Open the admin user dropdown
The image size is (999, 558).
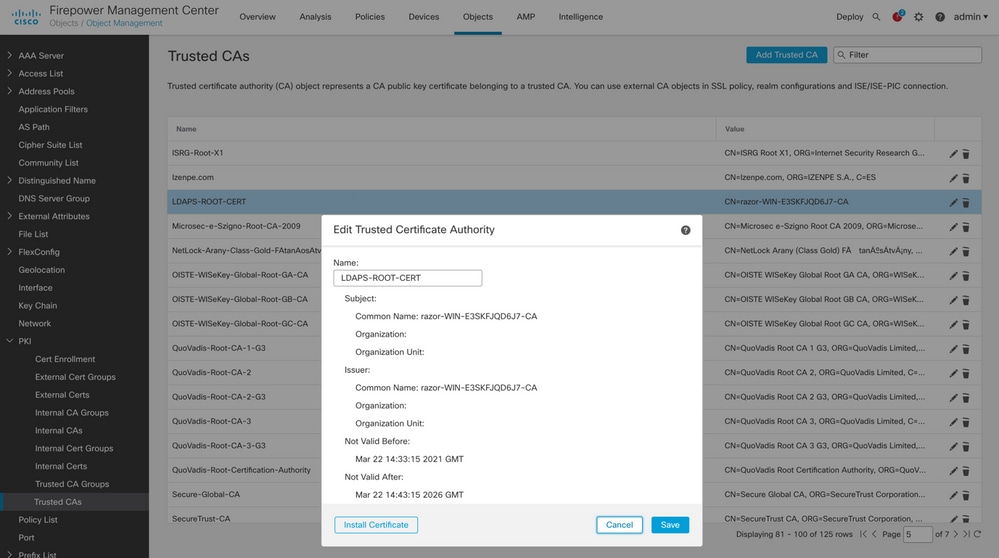(x=970, y=17)
